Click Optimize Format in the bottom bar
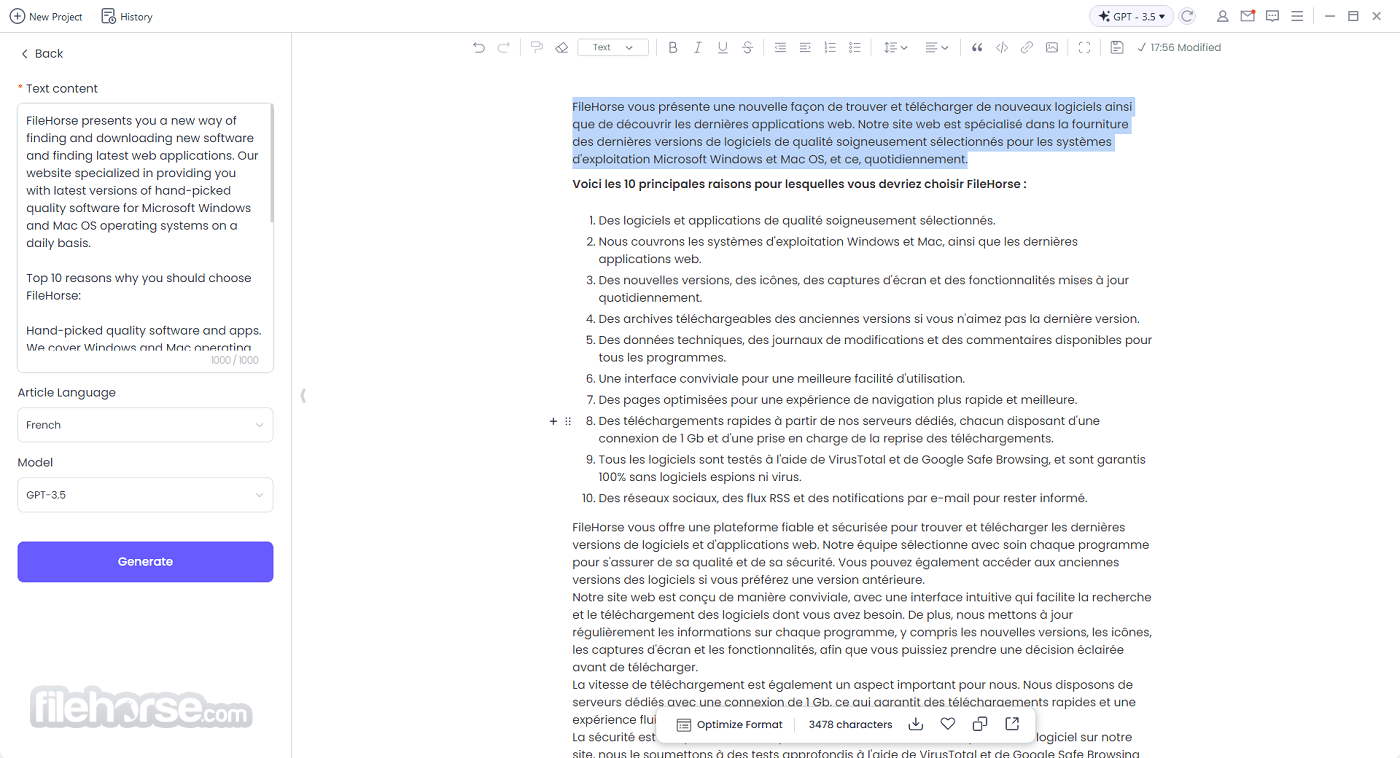 [729, 725]
